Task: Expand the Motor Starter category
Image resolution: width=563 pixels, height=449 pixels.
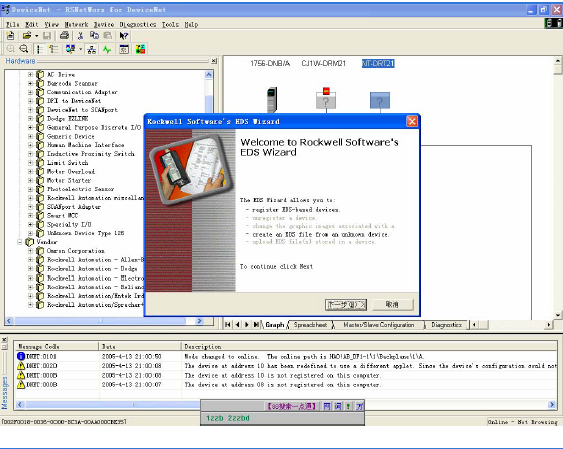Action: pos(31,180)
